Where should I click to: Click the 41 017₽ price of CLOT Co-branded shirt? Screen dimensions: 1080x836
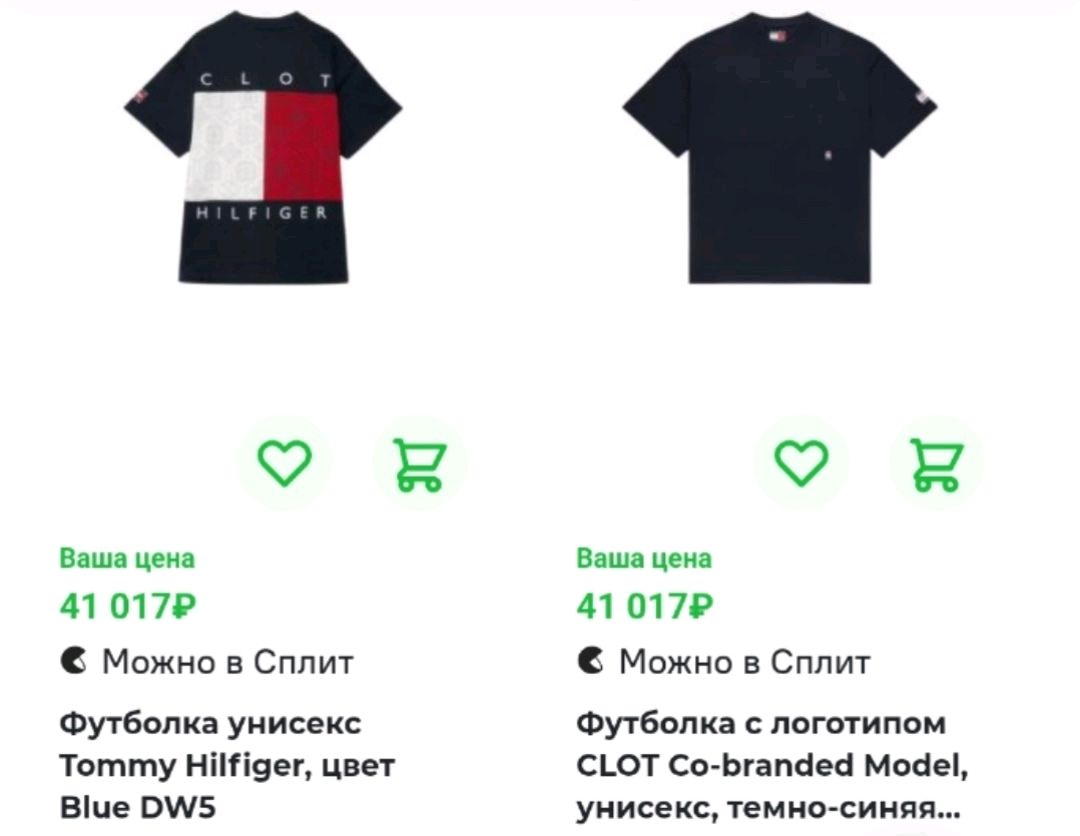645,607
